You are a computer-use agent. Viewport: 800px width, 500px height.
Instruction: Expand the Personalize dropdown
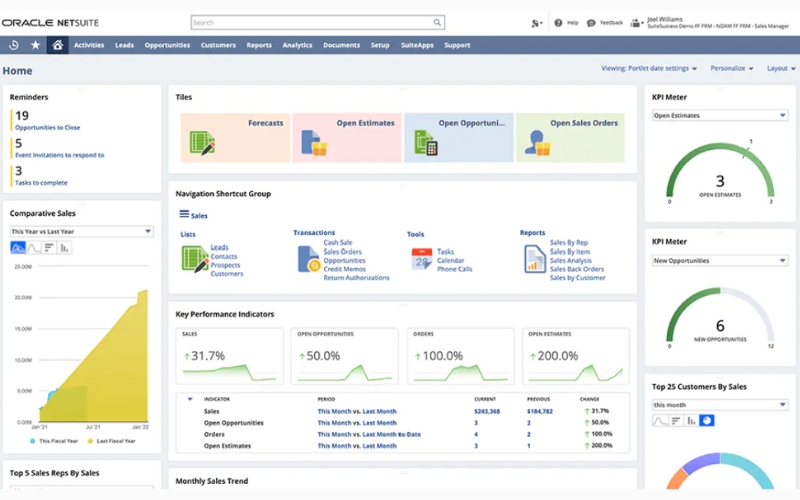tap(731, 69)
